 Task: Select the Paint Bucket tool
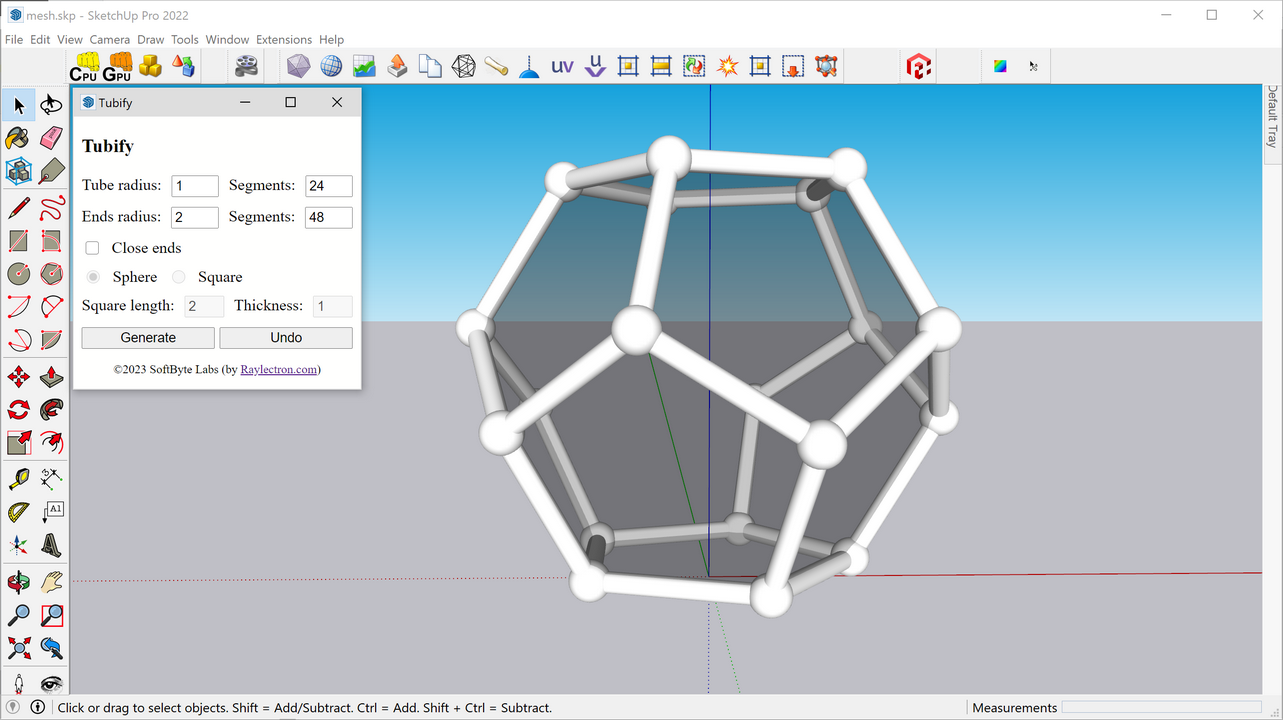tap(17, 138)
